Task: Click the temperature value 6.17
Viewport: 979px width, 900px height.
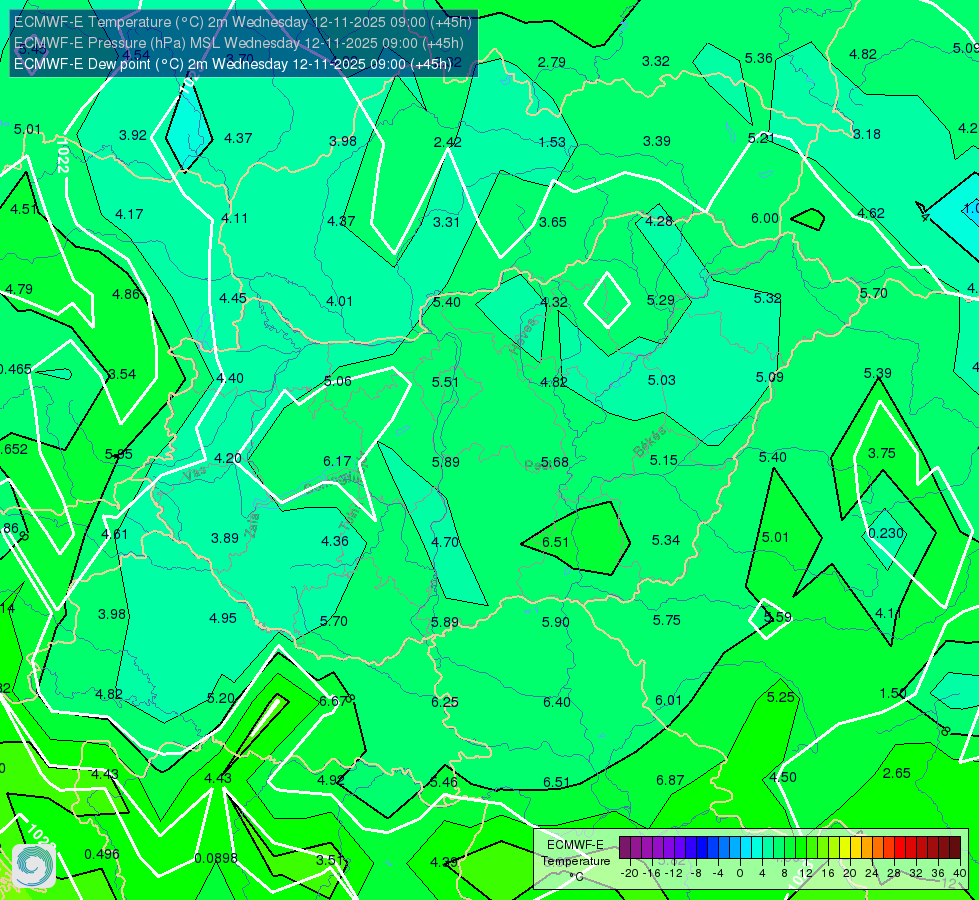Action: coord(337,461)
